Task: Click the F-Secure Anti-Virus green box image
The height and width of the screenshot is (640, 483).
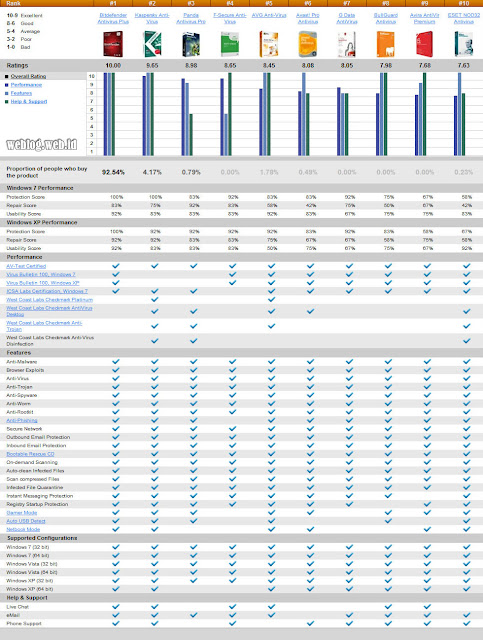Action: [x=229, y=44]
